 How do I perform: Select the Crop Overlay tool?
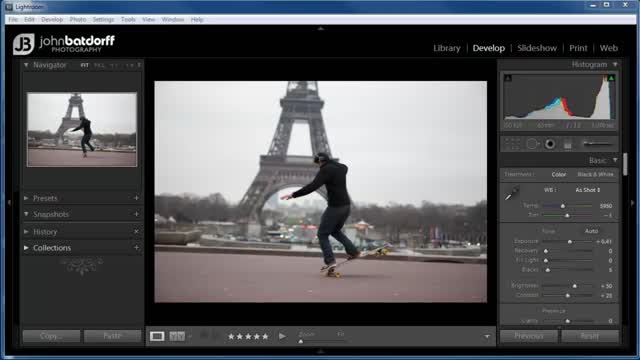[512, 144]
